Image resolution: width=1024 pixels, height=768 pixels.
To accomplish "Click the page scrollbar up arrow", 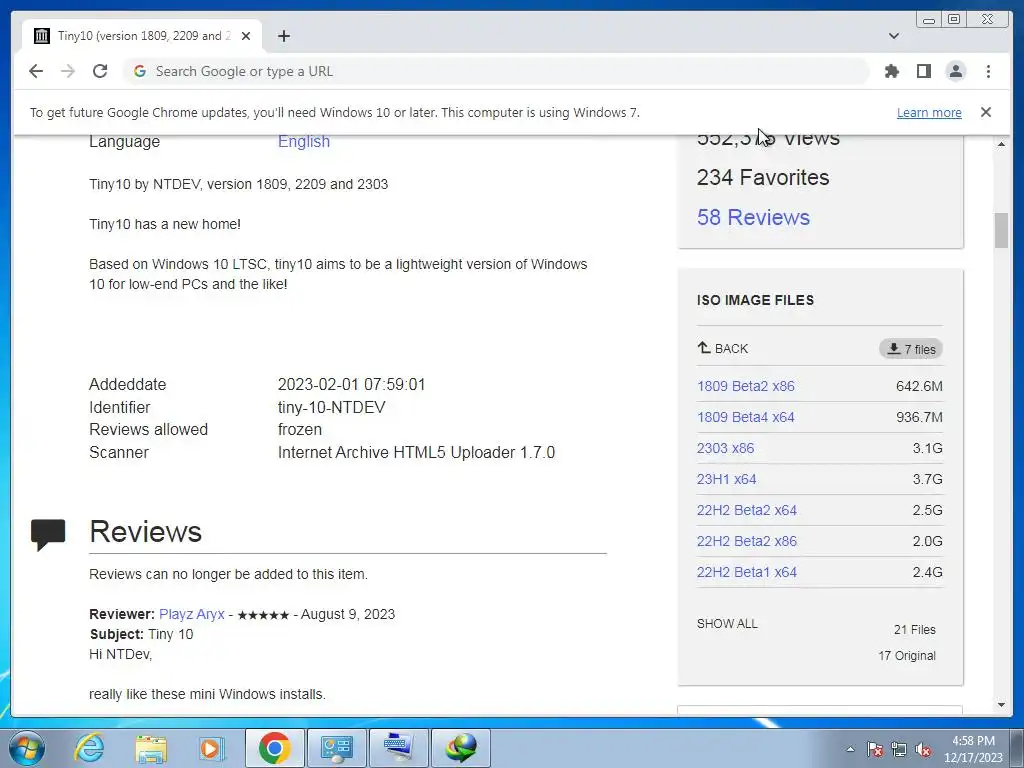I will coord(1001,144).
